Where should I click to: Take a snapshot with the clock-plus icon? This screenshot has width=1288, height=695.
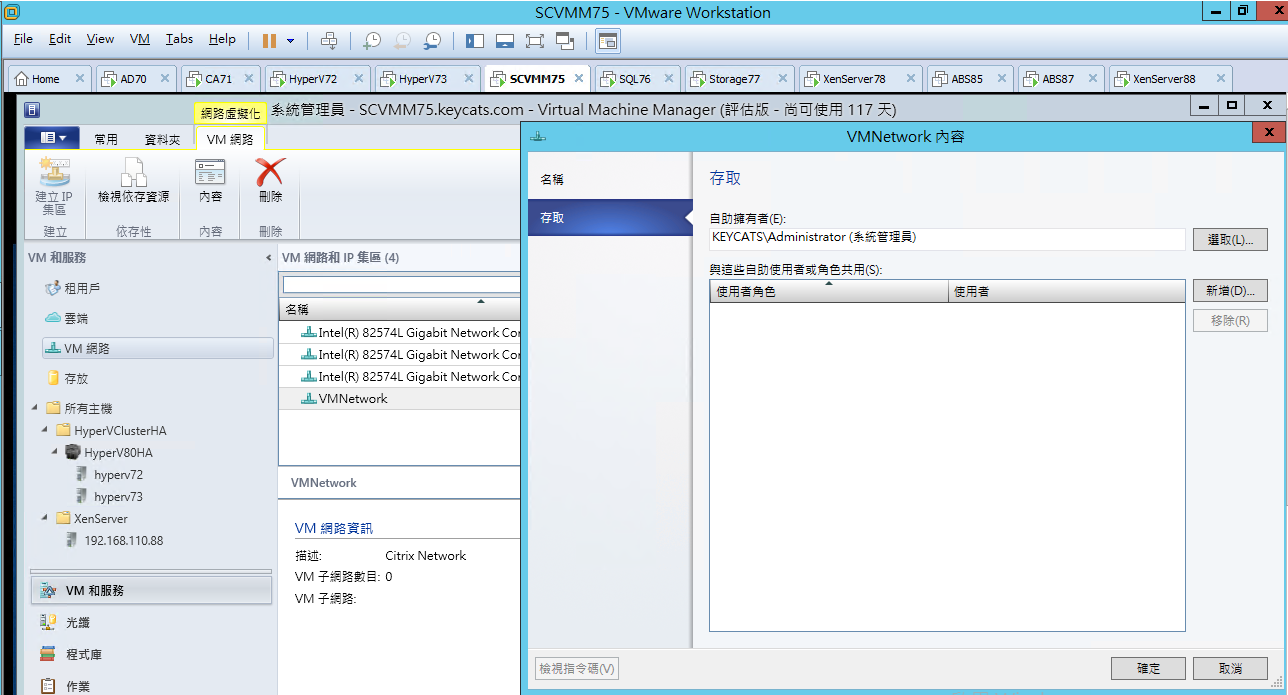click(371, 40)
